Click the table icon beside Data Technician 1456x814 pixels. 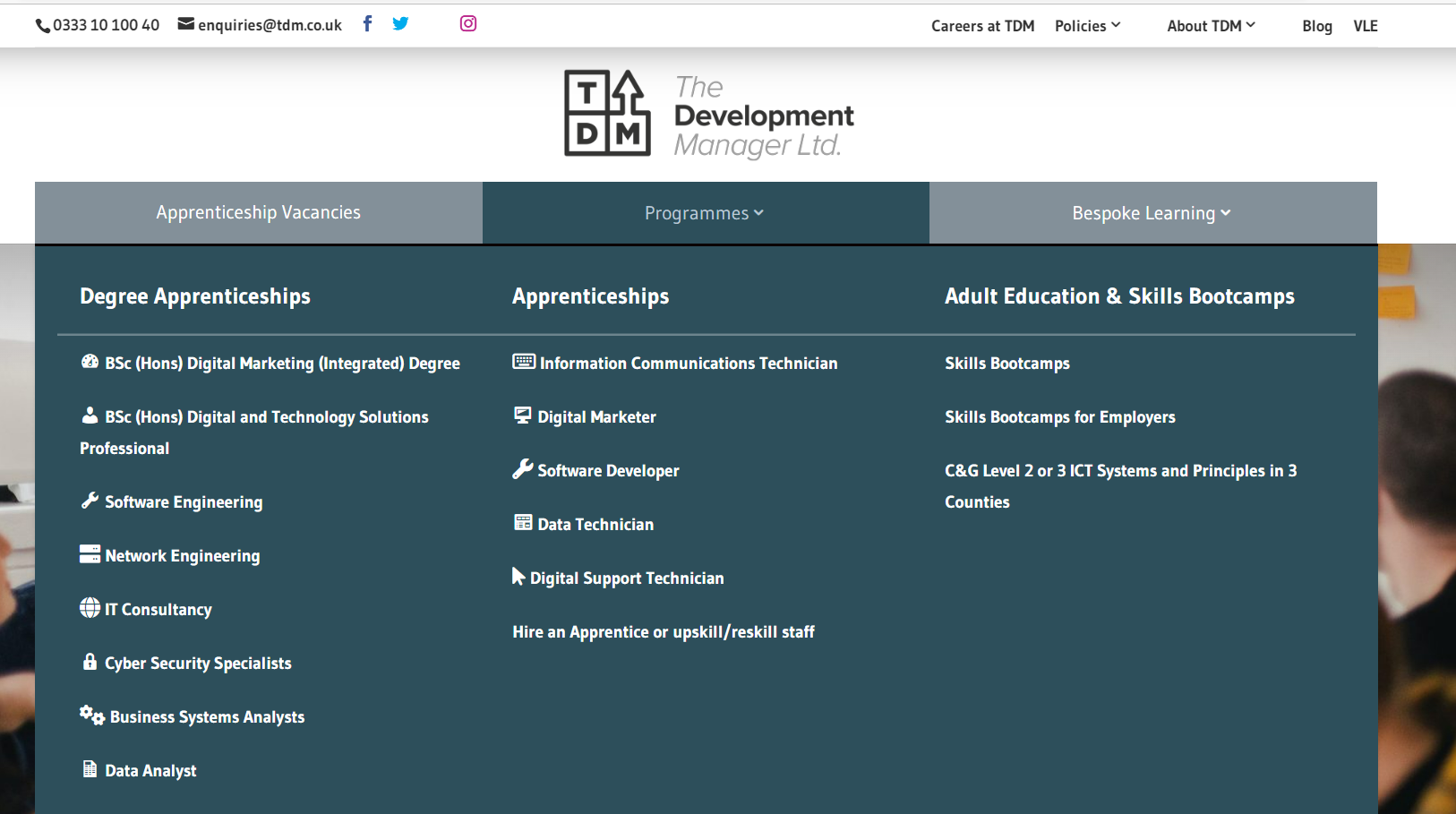[523, 522]
